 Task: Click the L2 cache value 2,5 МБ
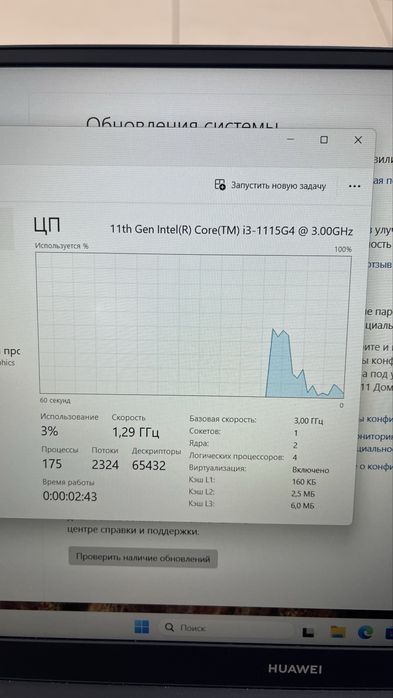(x=303, y=494)
